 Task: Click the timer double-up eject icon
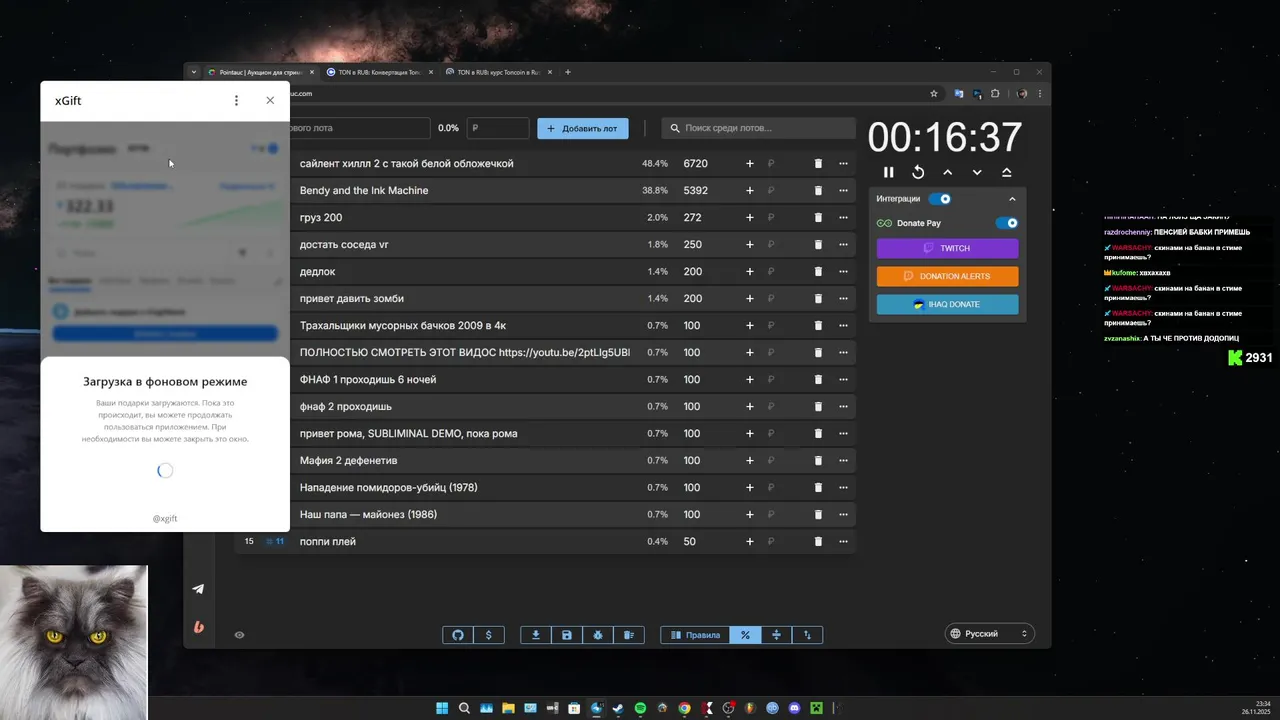click(1007, 172)
